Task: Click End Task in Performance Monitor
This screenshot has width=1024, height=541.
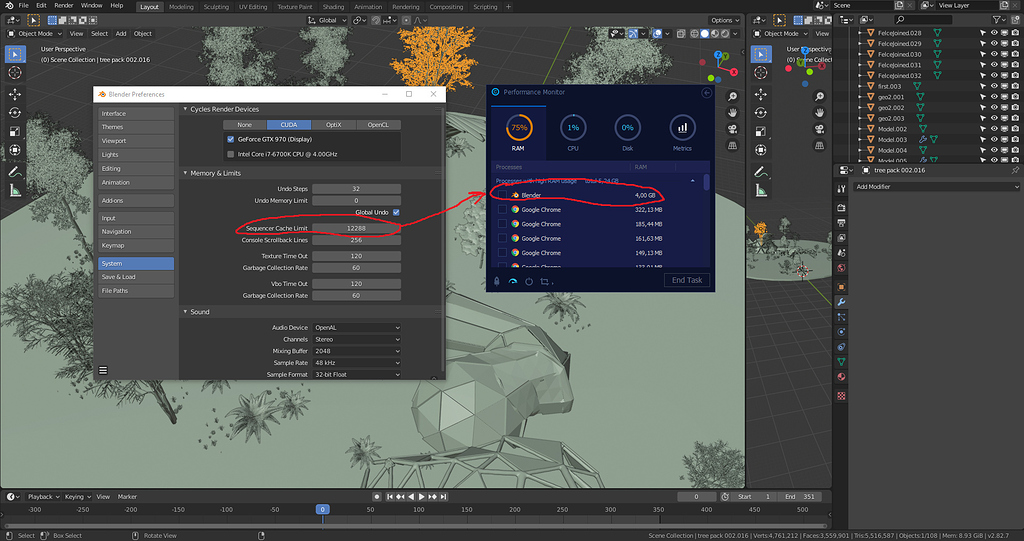Action: 687,280
